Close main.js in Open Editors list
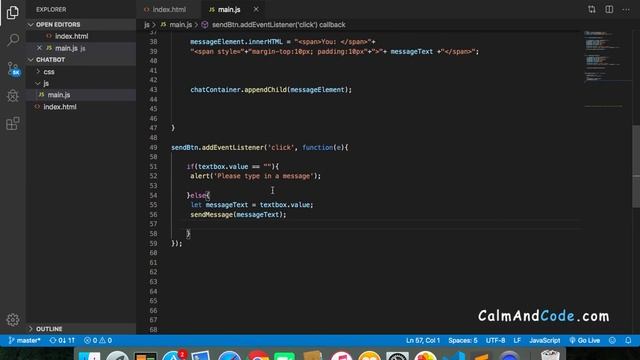 39,48
